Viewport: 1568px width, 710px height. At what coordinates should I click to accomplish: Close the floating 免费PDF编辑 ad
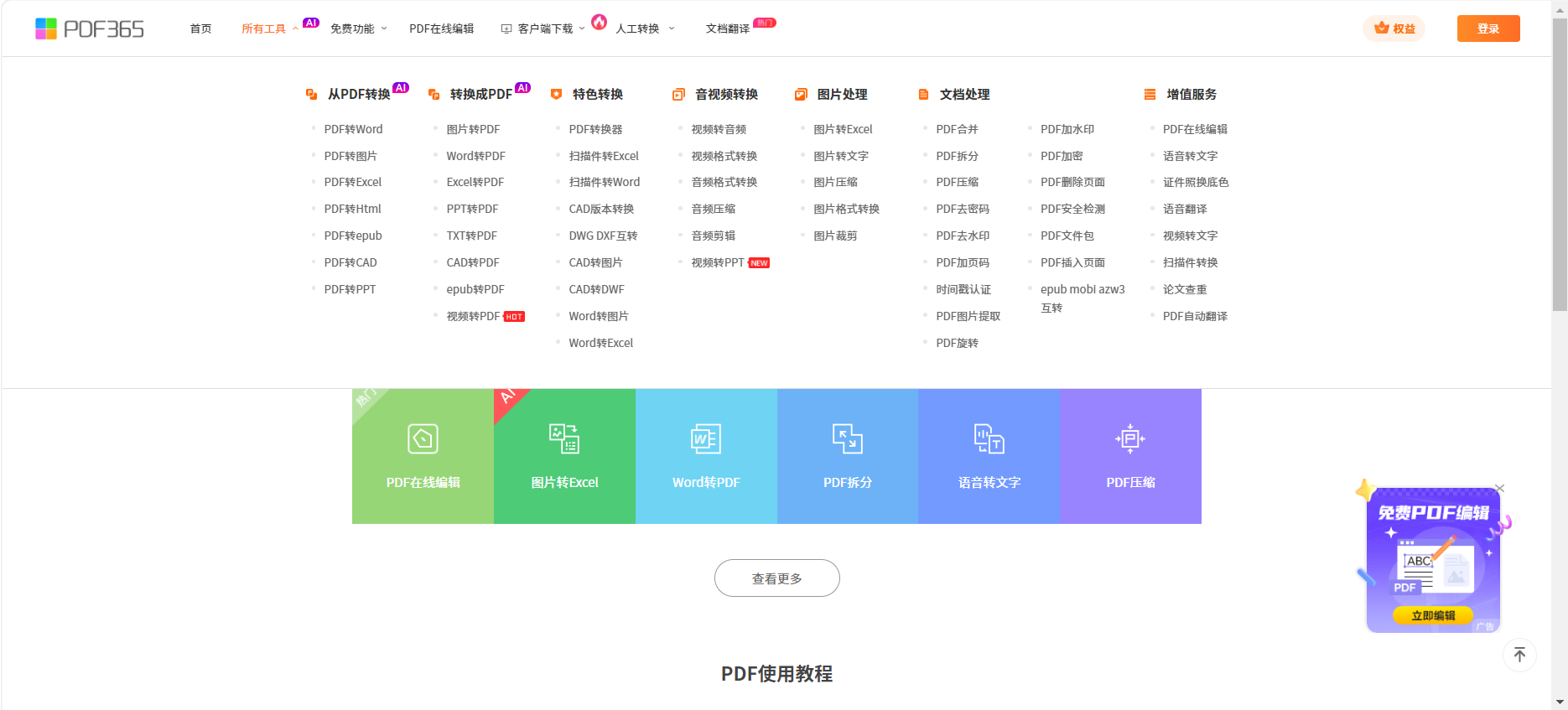pyautogui.click(x=1500, y=489)
